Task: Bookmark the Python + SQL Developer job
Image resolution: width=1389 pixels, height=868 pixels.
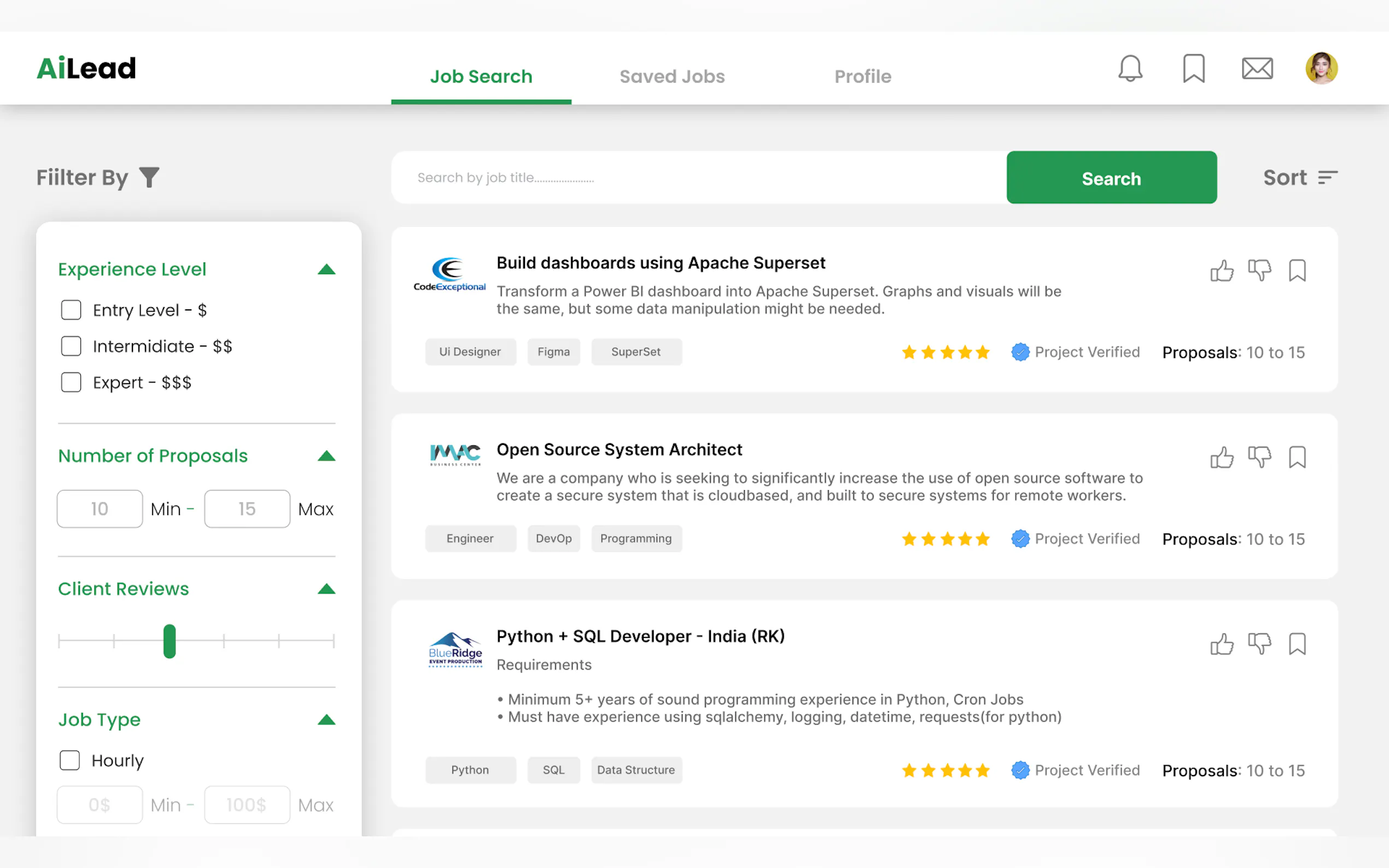Action: [1297, 643]
